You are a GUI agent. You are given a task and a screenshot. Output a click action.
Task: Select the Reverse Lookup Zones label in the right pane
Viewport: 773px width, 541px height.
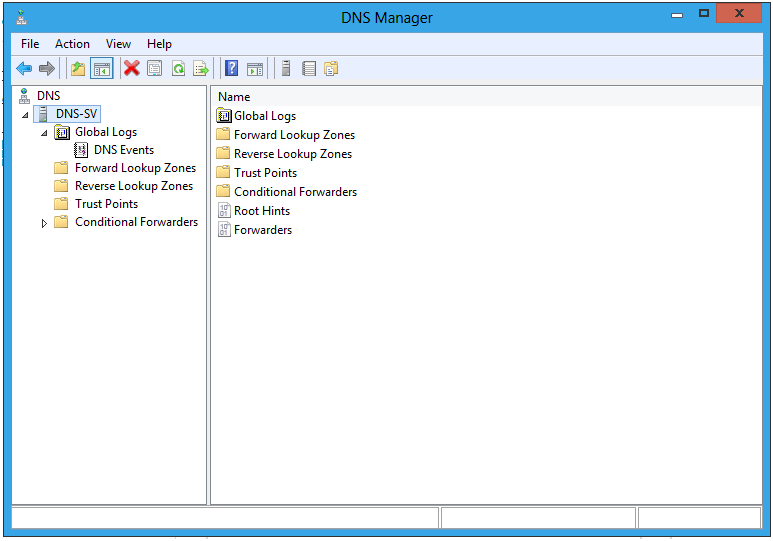pos(293,154)
